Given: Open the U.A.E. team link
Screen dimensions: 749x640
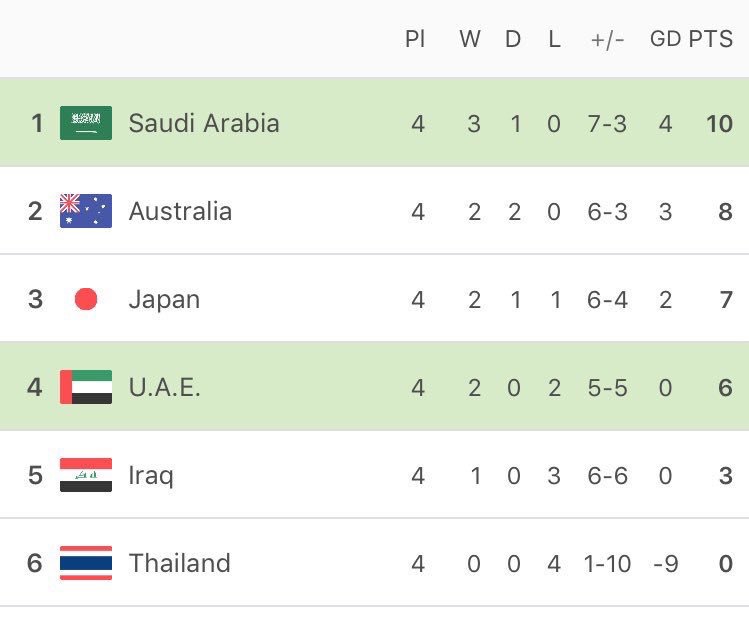Looking at the screenshot, I should click(164, 387).
